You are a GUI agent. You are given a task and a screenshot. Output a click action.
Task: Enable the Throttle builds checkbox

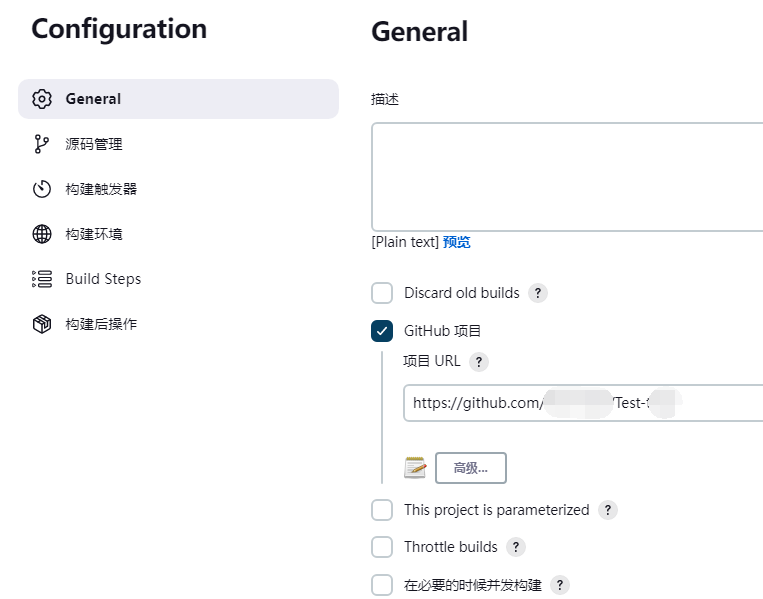(x=382, y=547)
